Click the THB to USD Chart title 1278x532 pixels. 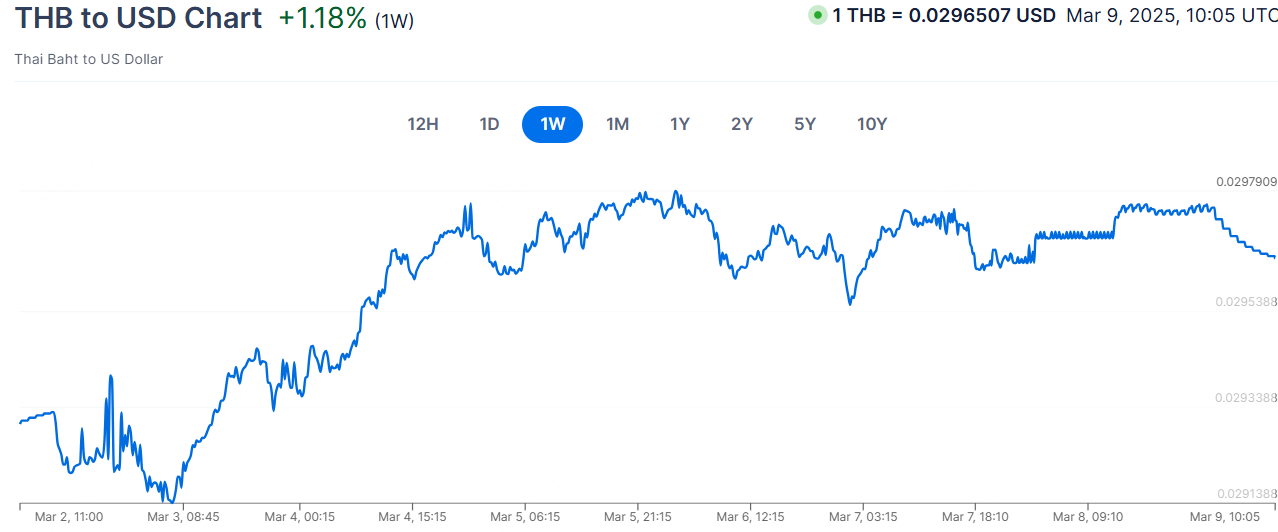tap(138, 18)
